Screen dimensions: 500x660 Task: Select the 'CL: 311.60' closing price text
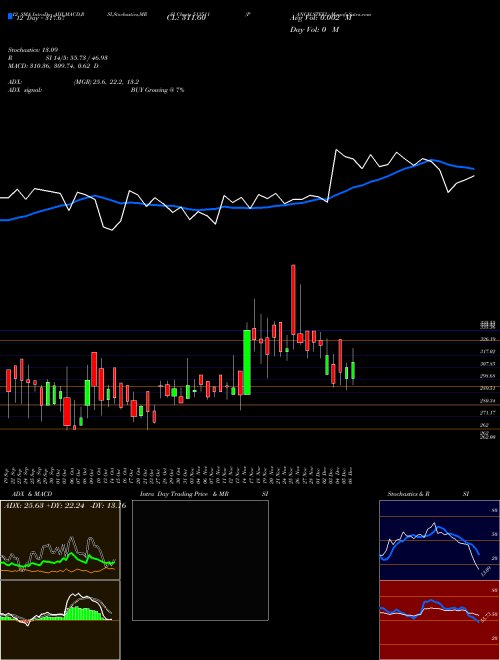(188, 18)
